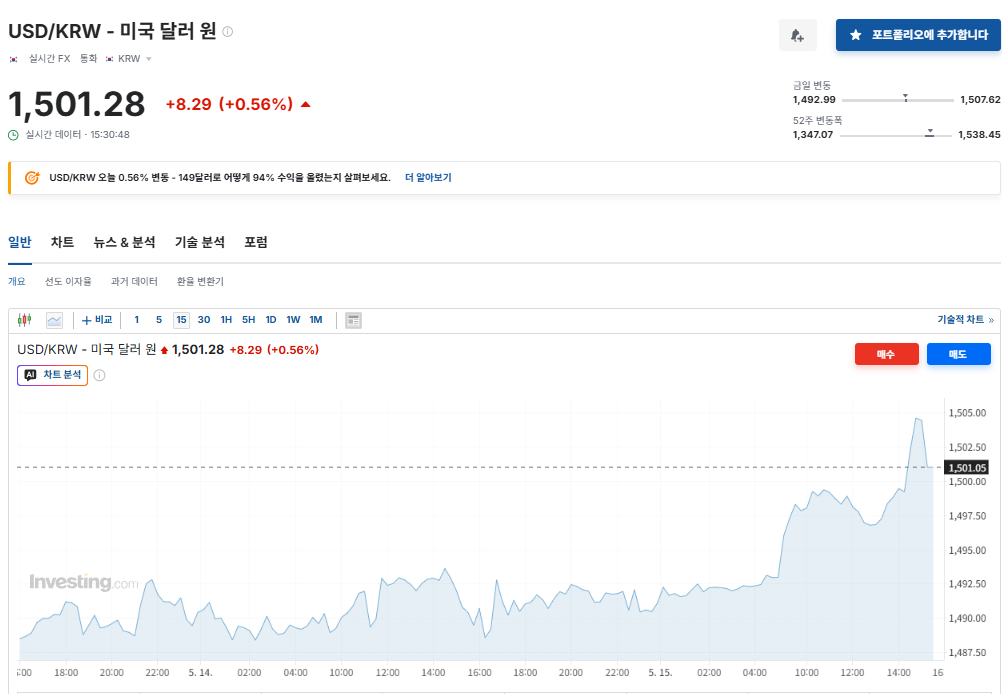1002x694 pixels.
Task: Click the 1,501.05 price marker on axis
Action: (x=967, y=468)
